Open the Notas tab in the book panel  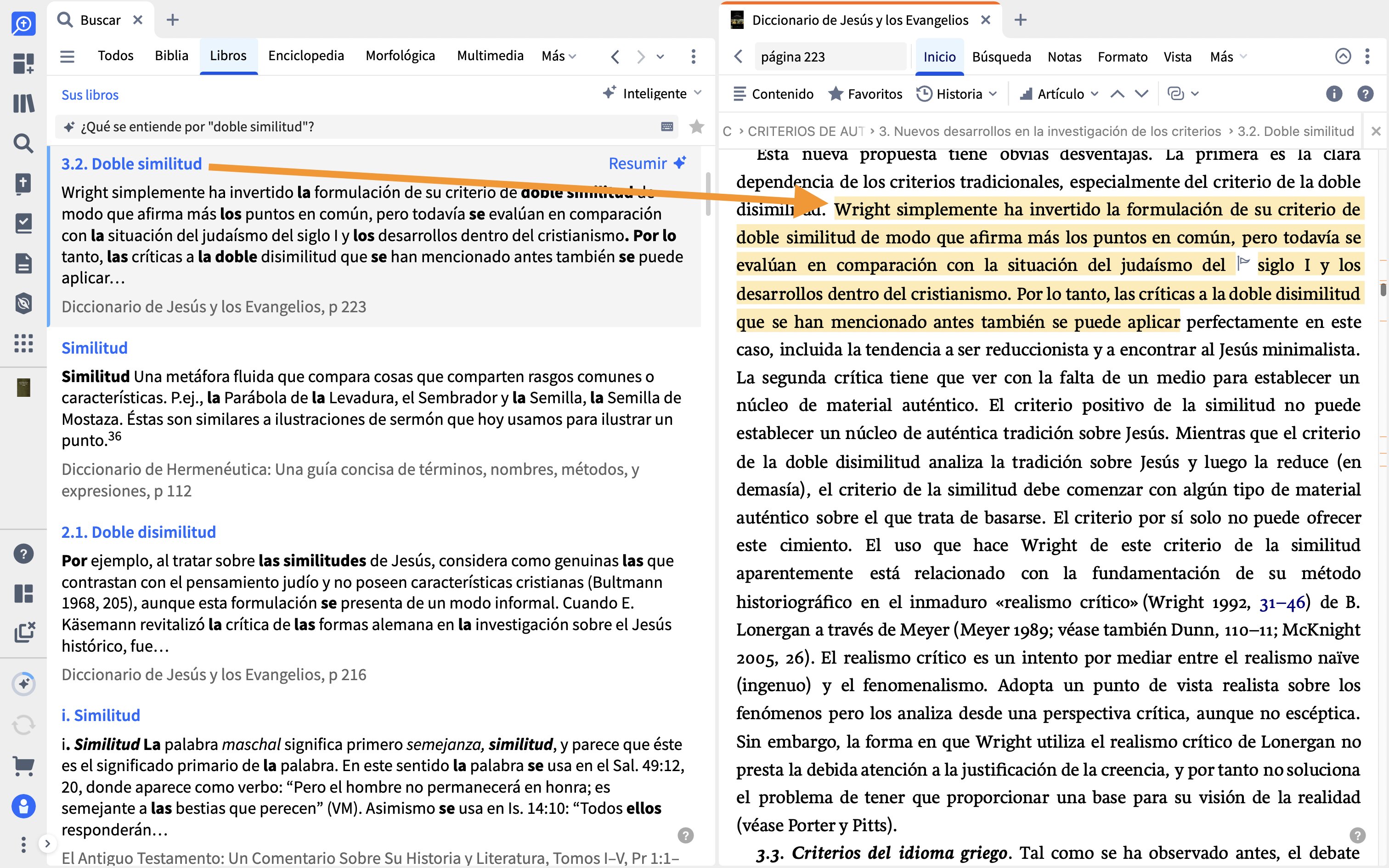point(1064,57)
